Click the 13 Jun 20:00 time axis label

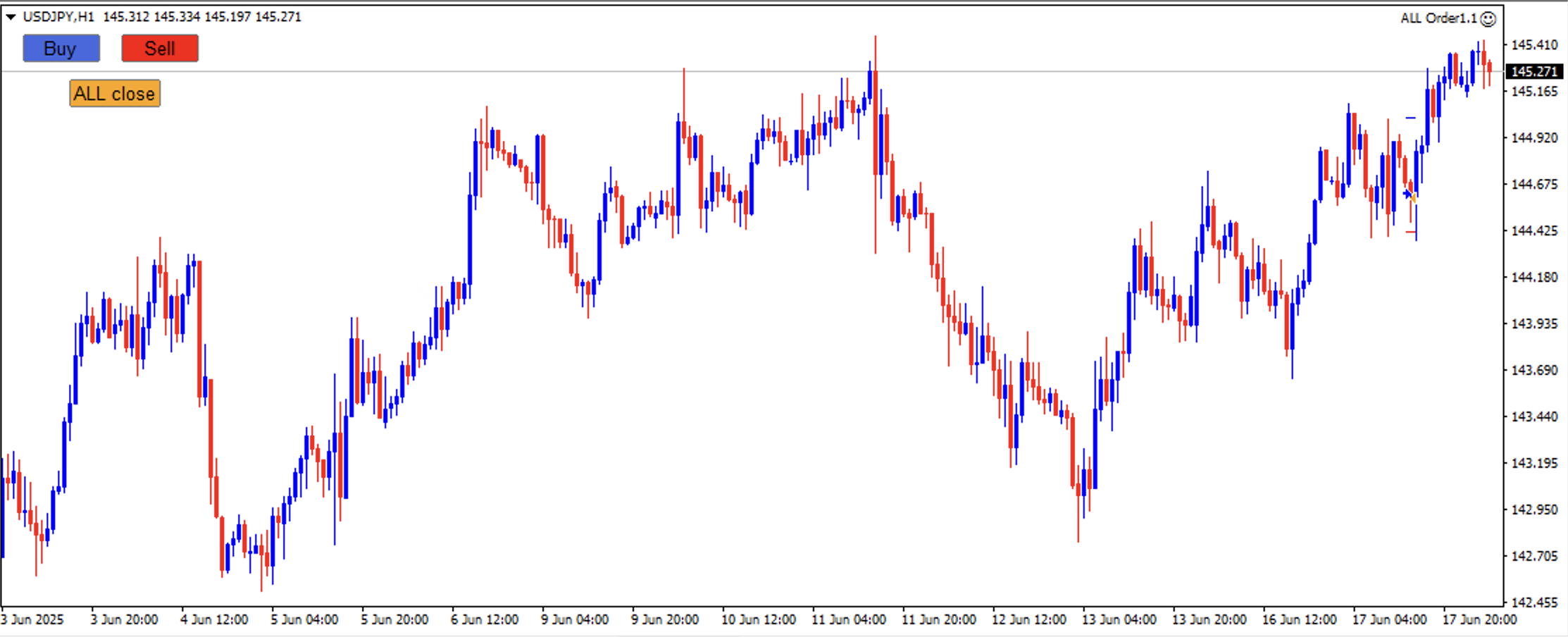pos(1209,620)
